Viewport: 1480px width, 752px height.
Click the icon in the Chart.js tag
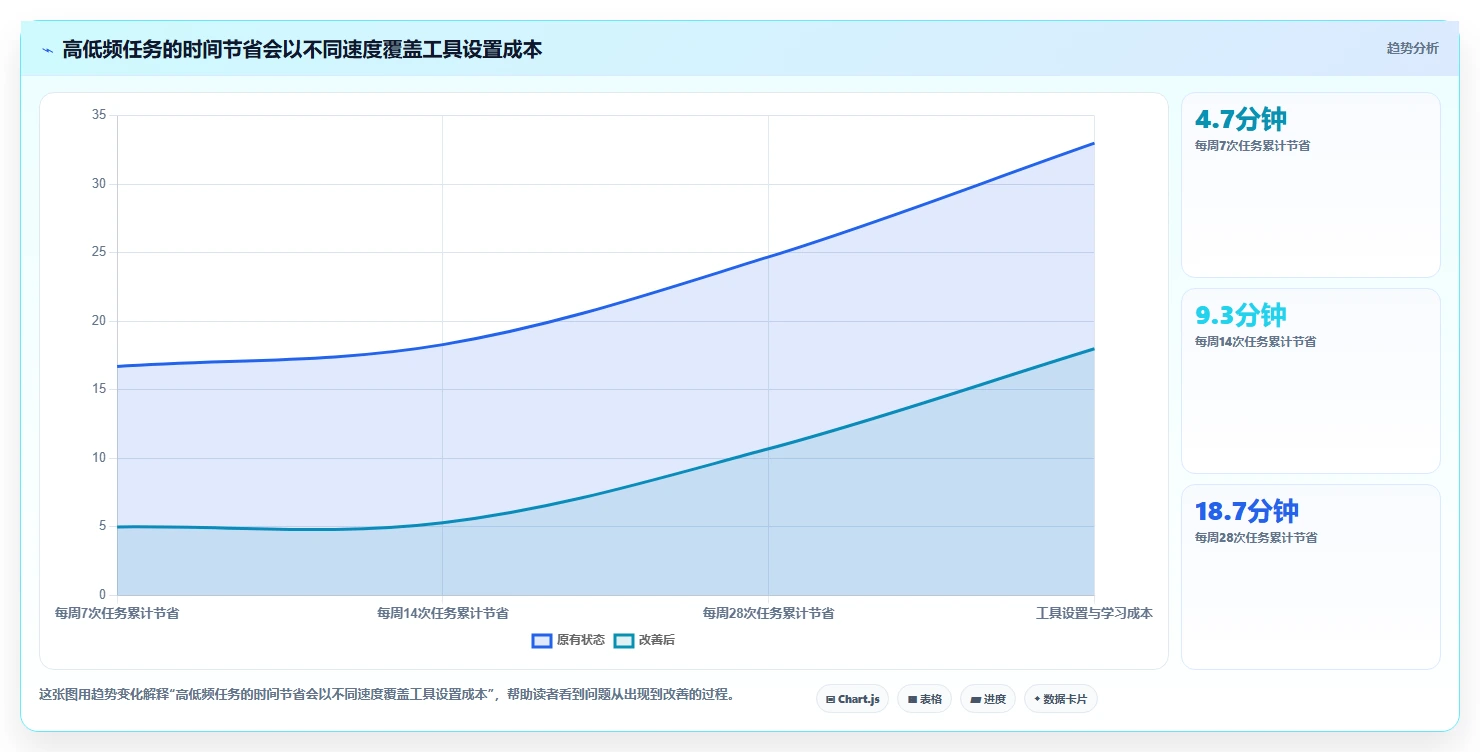pyautogui.click(x=830, y=700)
